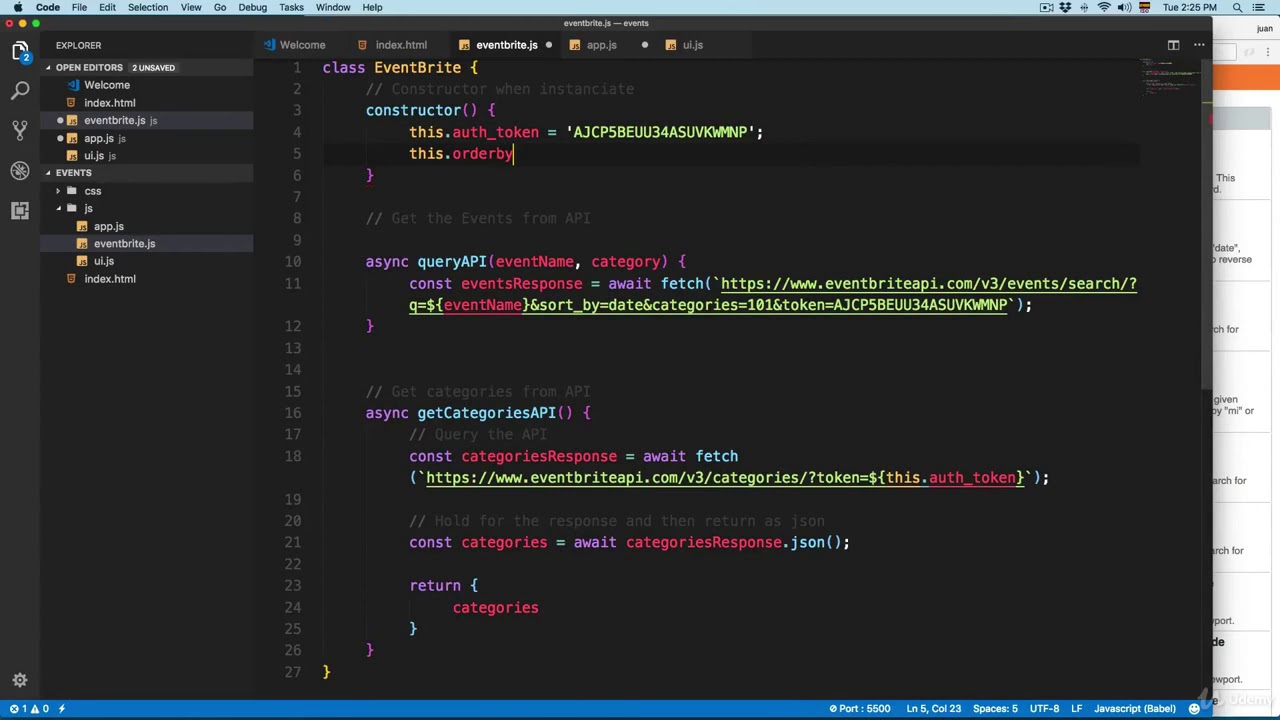Split the editor to the right
1280x720 pixels.
click(x=1173, y=45)
